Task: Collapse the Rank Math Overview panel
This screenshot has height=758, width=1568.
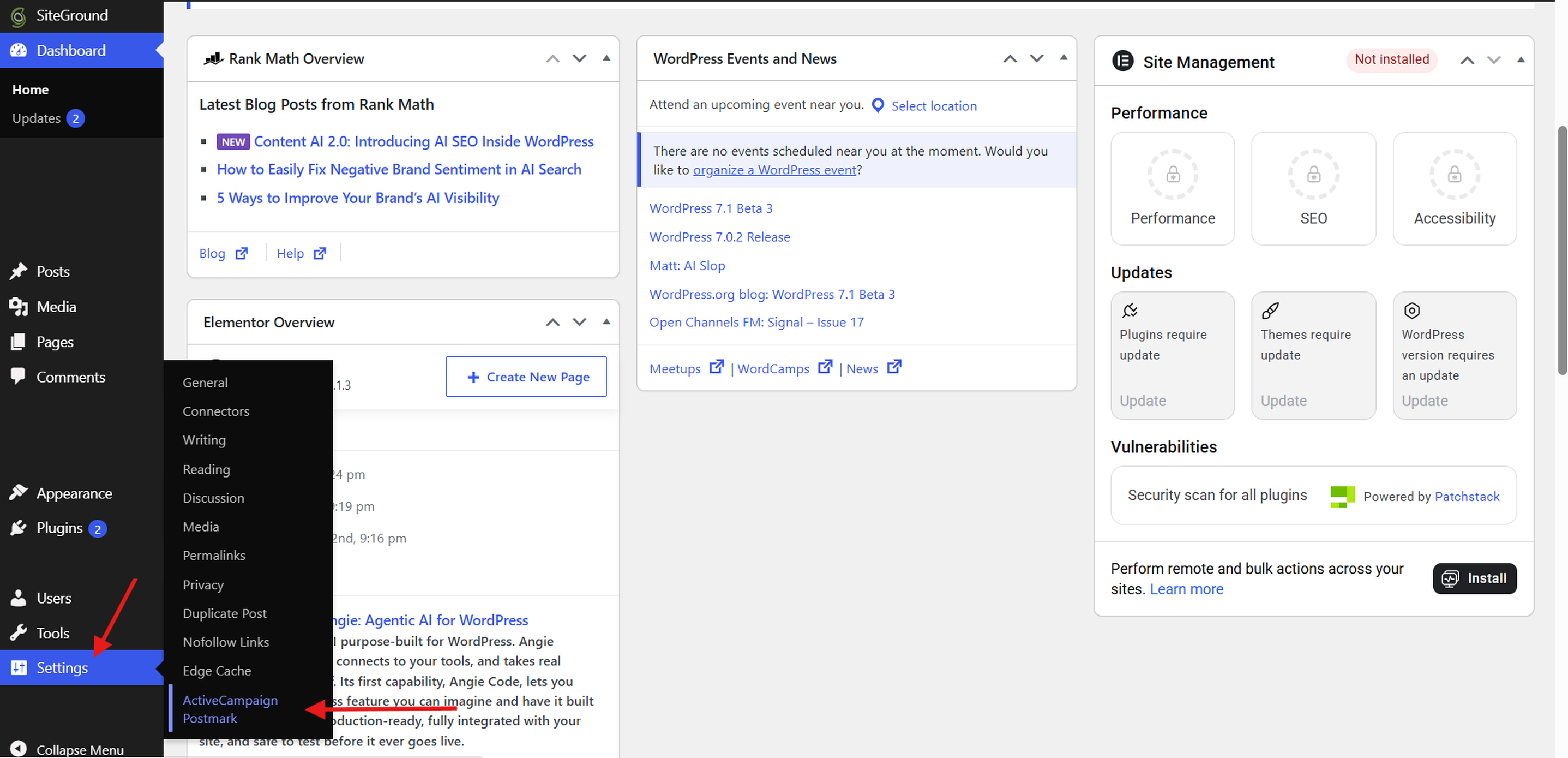Action: tap(606, 58)
